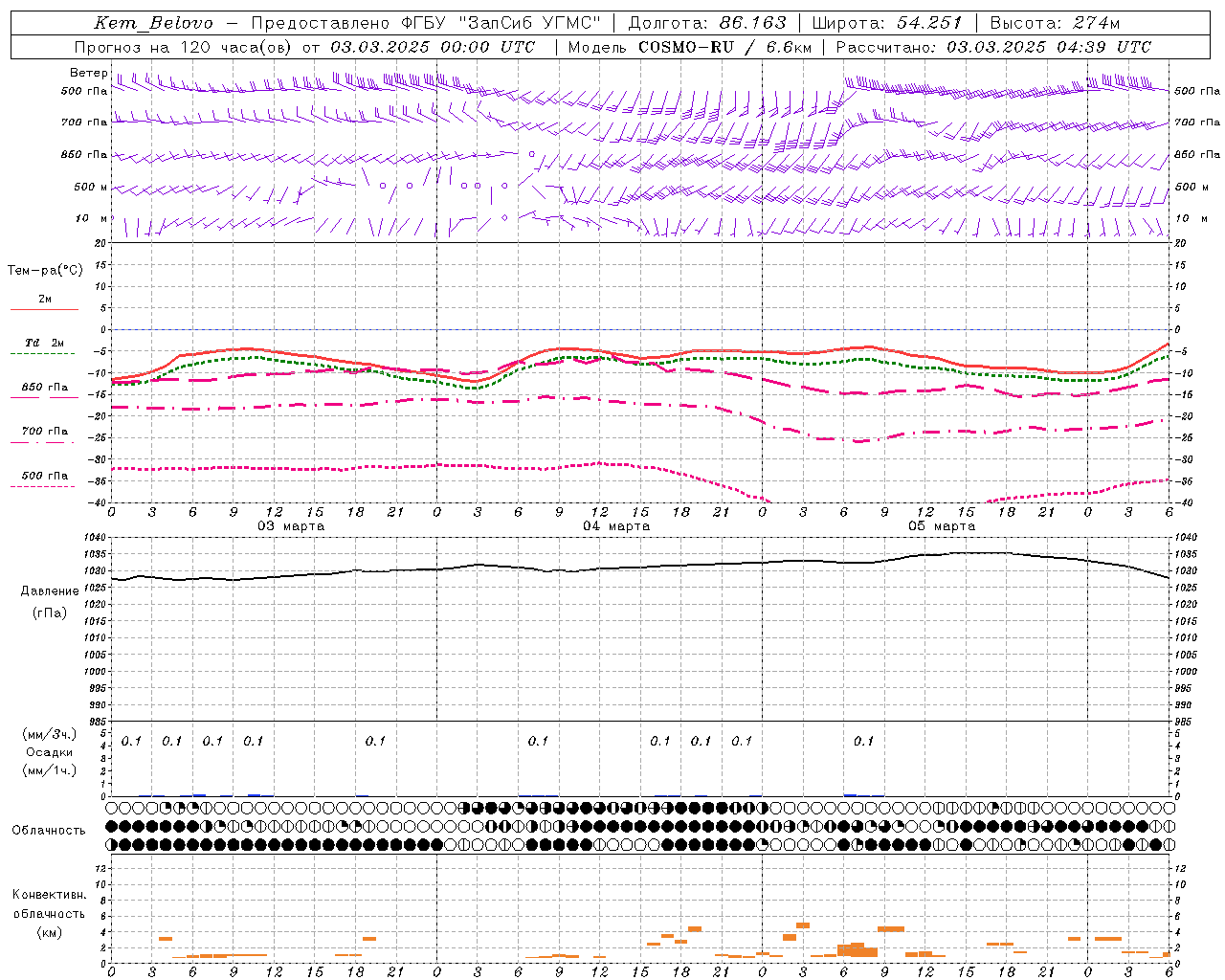The width and height of the screenshot is (1225, 980).
Task: Click the (гПа) unit label under Давление
Action: (x=50, y=613)
